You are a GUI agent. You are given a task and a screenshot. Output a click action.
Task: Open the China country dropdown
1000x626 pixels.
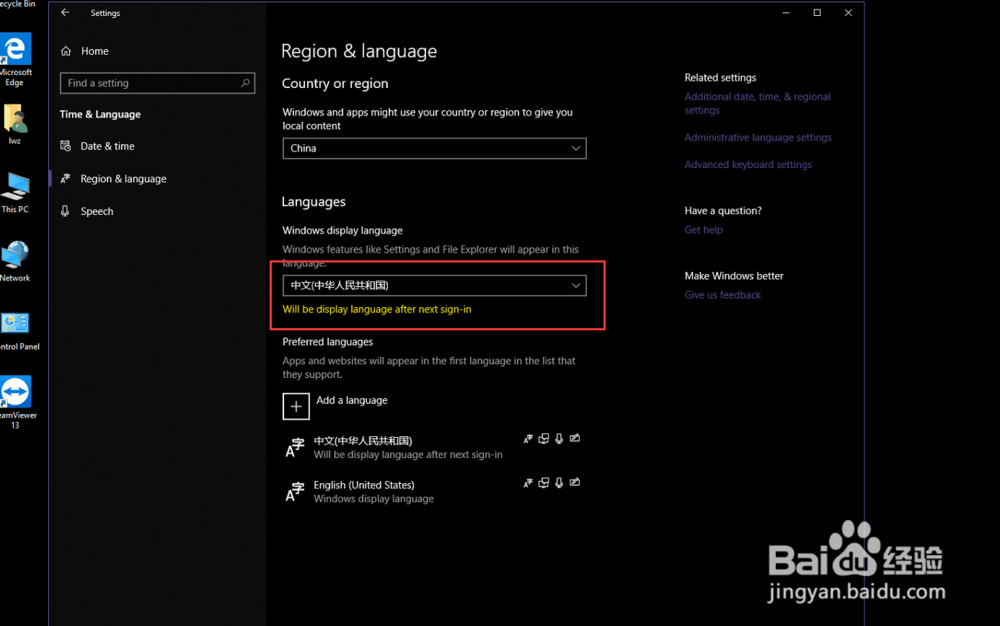click(434, 148)
